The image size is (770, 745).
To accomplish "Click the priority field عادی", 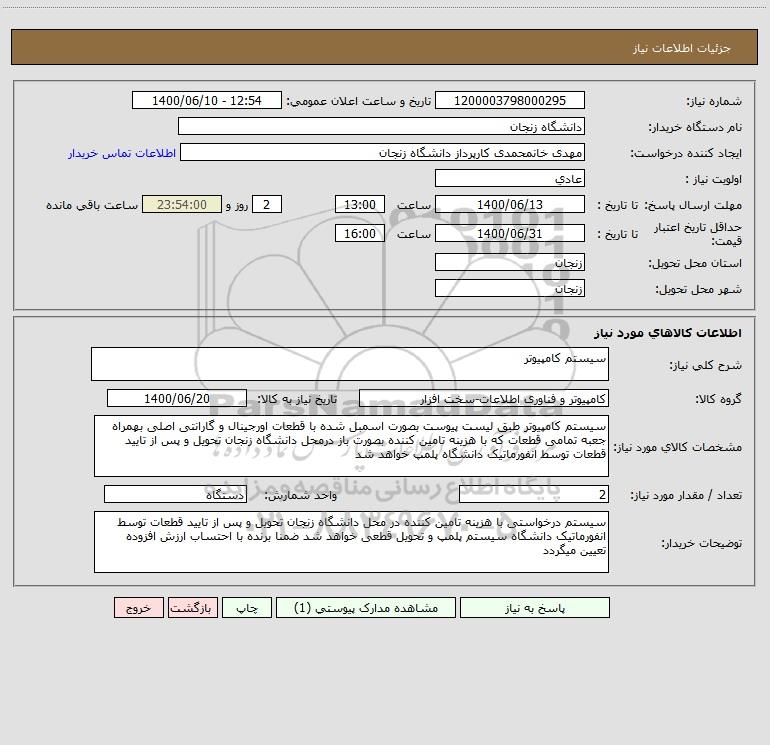I will click(x=510, y=178).
